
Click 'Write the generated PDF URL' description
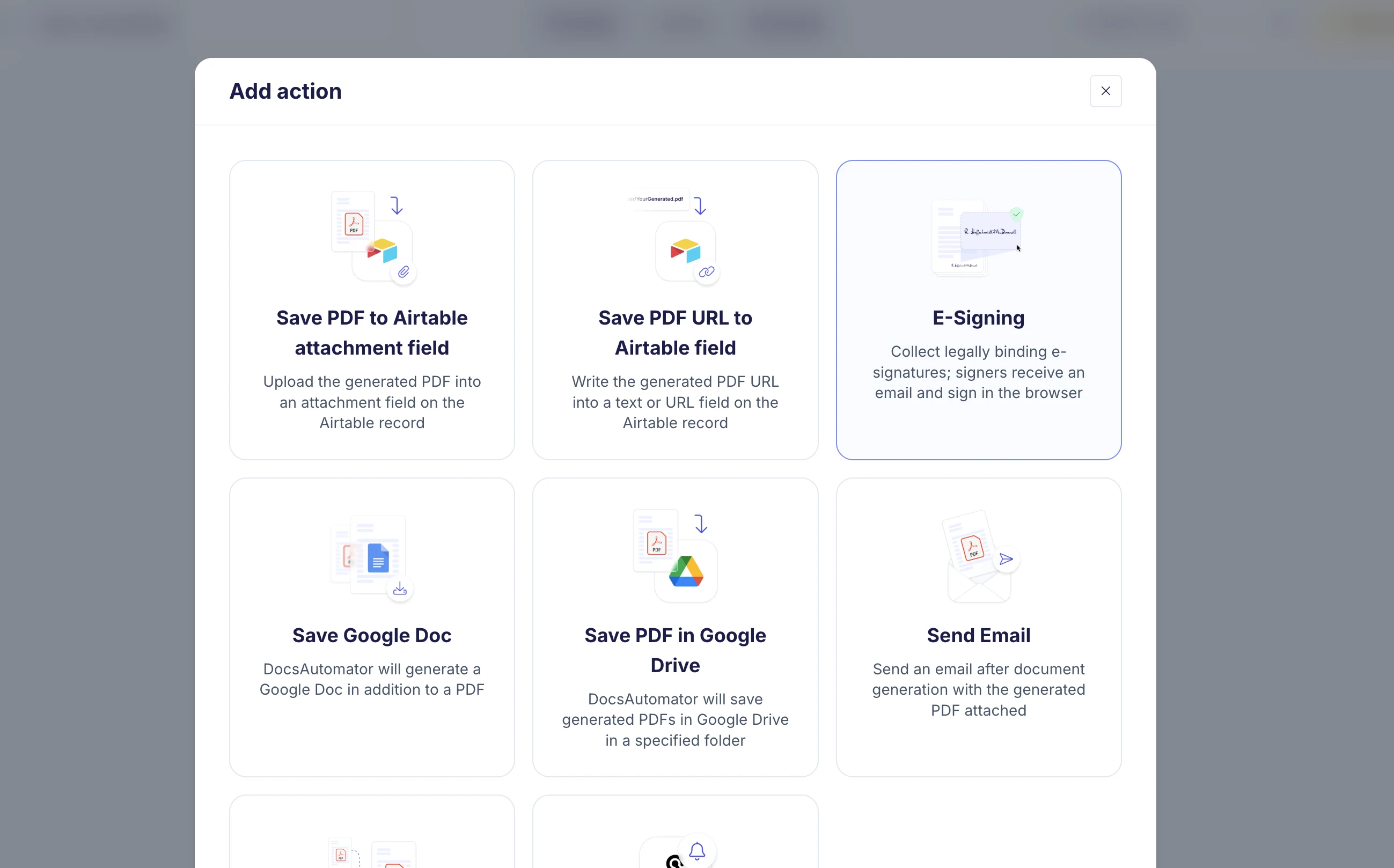coord(675,402)
